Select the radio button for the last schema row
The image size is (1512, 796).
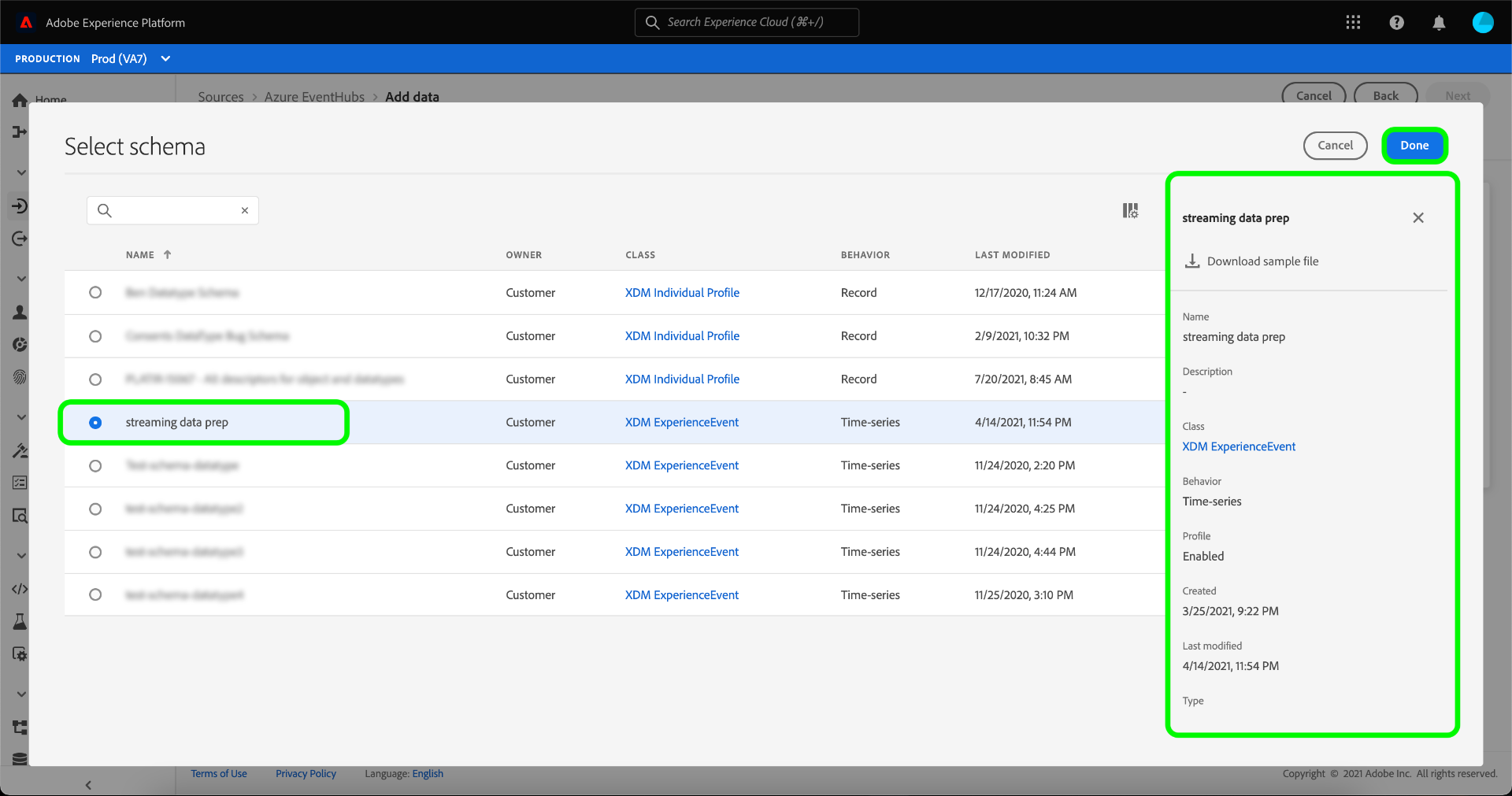(x=95, y=595)
